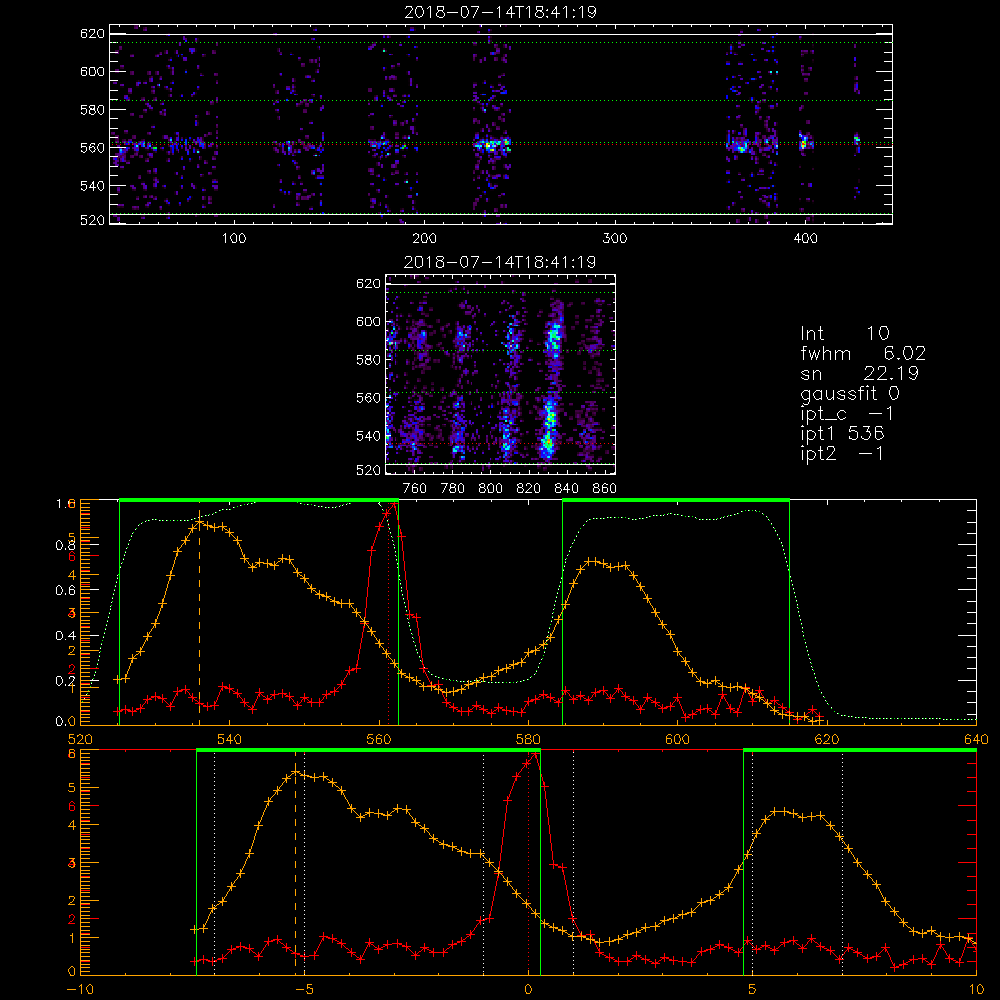Click the bottom plot axis label 10
The image size is (1000, 1000).
pyautogui.click(x=976, y=990)
